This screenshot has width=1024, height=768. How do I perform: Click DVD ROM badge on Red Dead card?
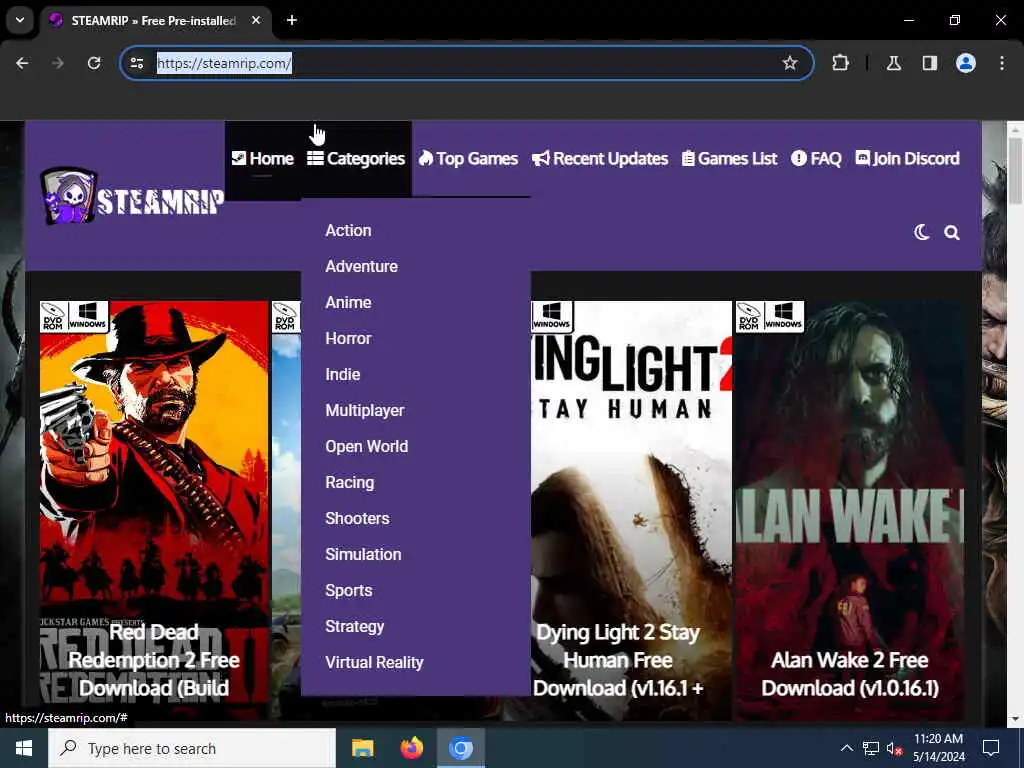[x=53, y=317]
